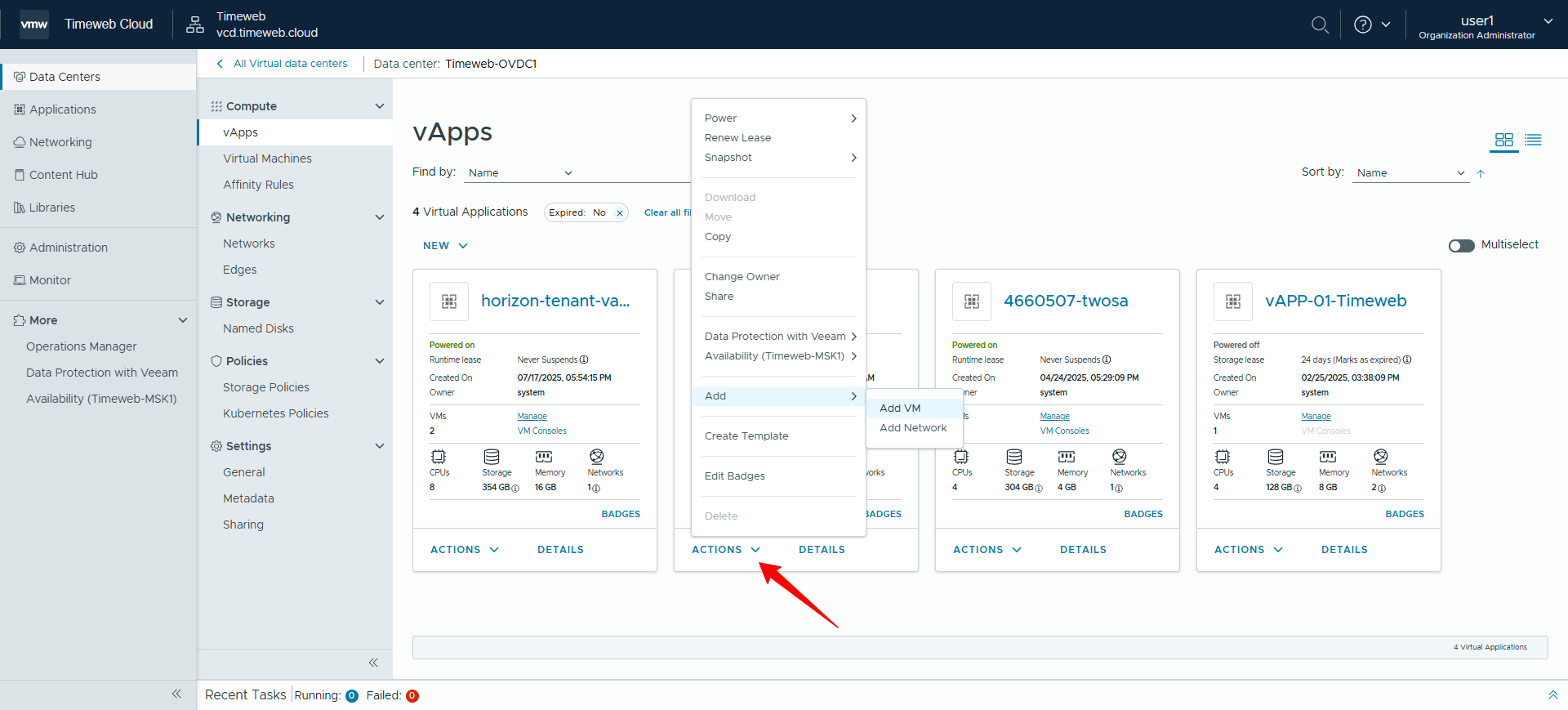This screenshot has width=1568, height=710.
Task: Open Snapshot submenu in context menu
Action: click(778, 158)
